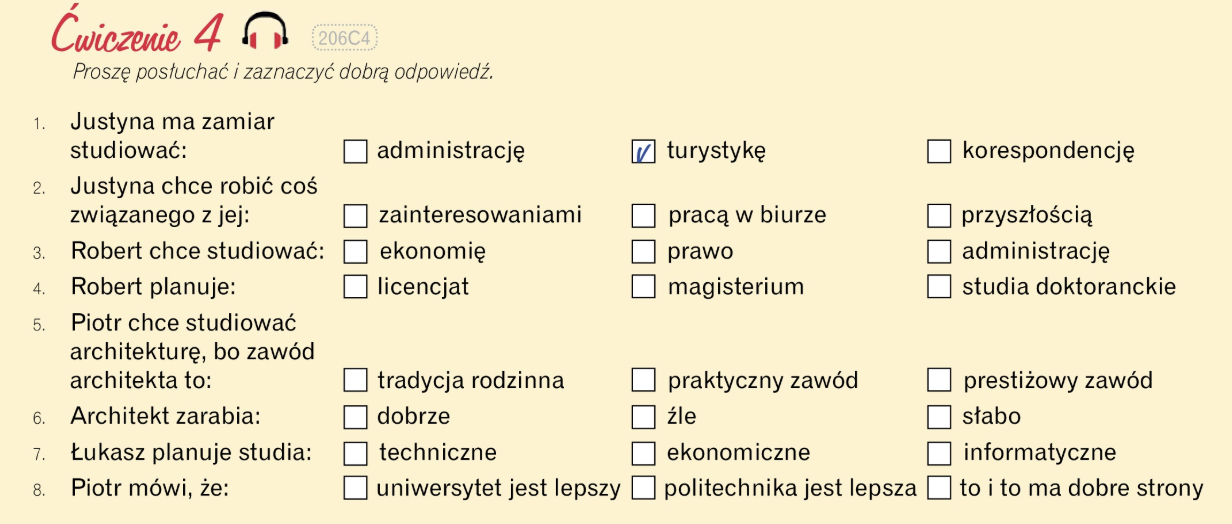The width and height of the screenshot is (1232, 524).
Task: Select the zainteresowaniami checkbox
Action: pos(355,215)
